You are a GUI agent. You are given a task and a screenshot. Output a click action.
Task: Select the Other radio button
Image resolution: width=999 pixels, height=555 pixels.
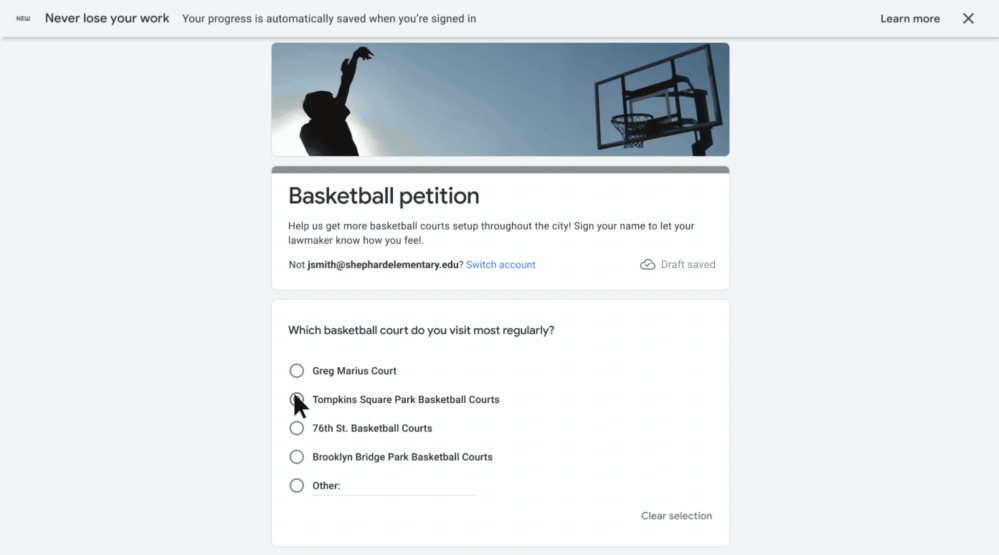(x=296, y=486)
